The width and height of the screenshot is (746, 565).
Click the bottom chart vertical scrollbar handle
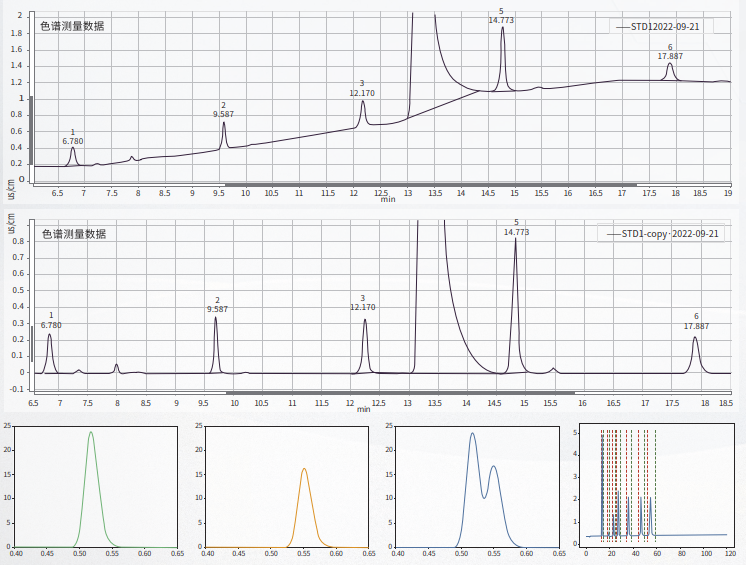(30, 343)
